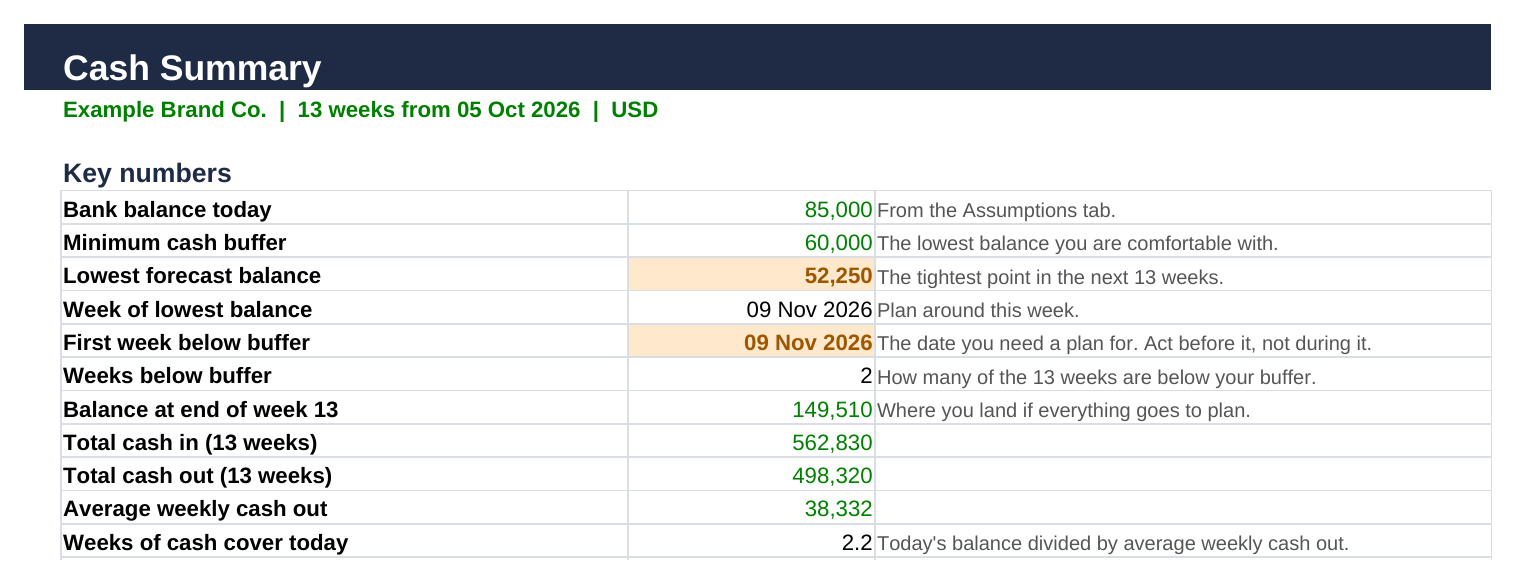Select the Average weekly cash out label
The height and width of the screenshot is (584, 1516).
click(x=195, y=509)
